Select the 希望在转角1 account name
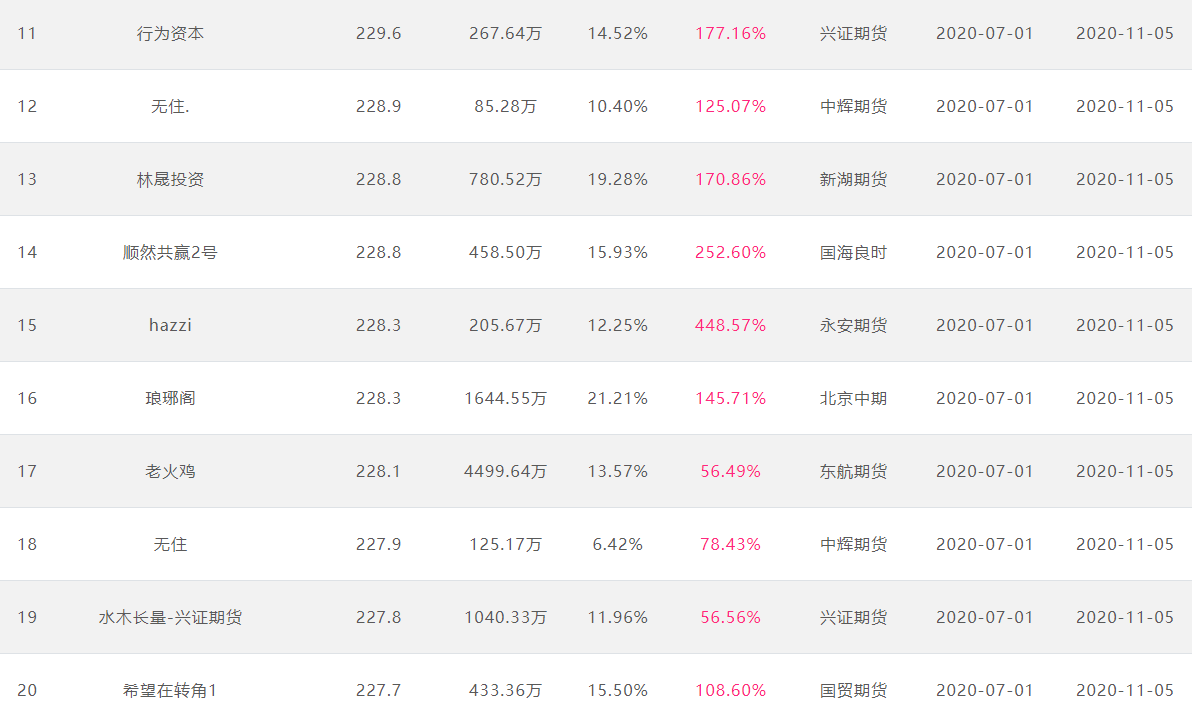This screenshot has height=722, width=1192. click(170, 690)
